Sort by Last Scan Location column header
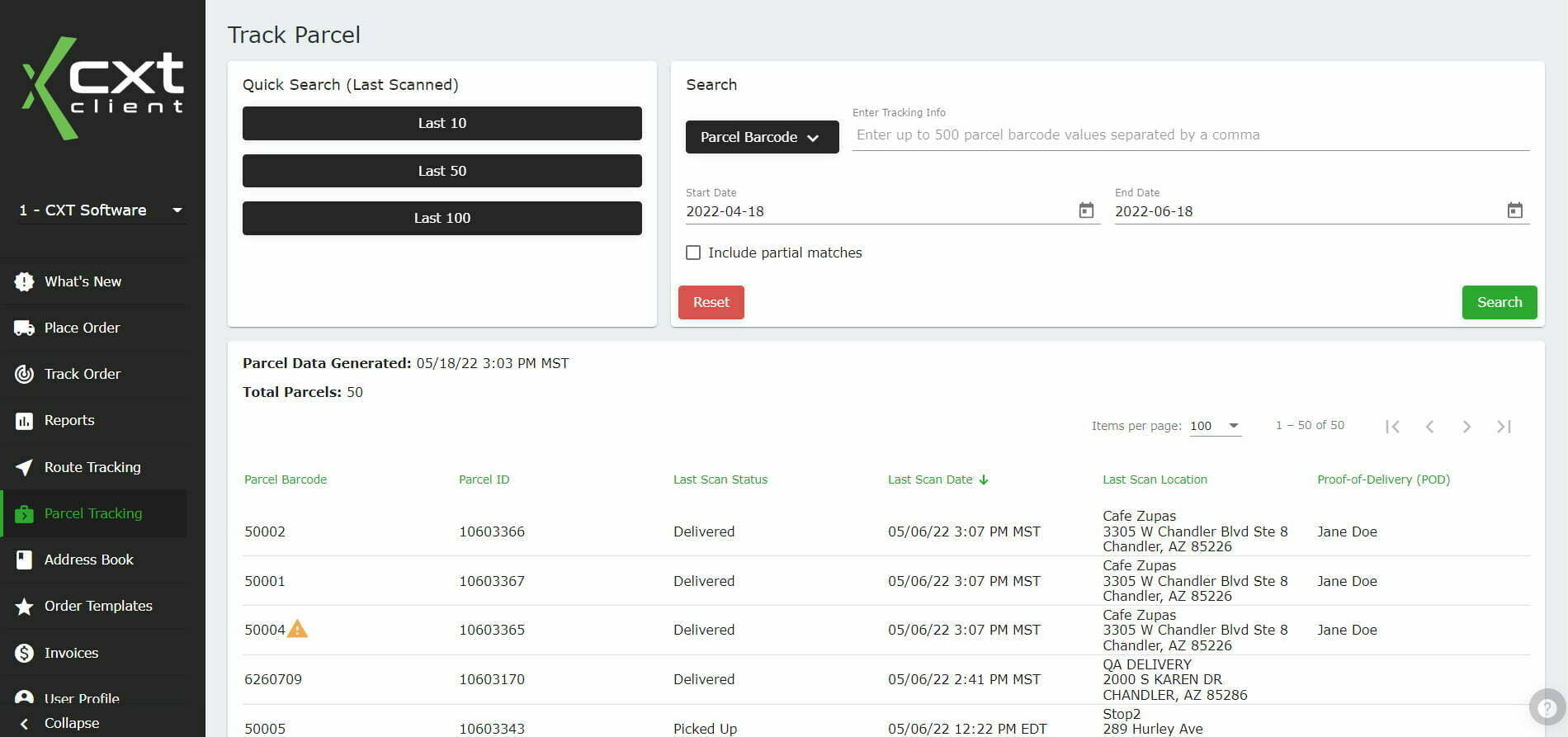Screen dimensions: 1568x737 [x=1155, y=480]
